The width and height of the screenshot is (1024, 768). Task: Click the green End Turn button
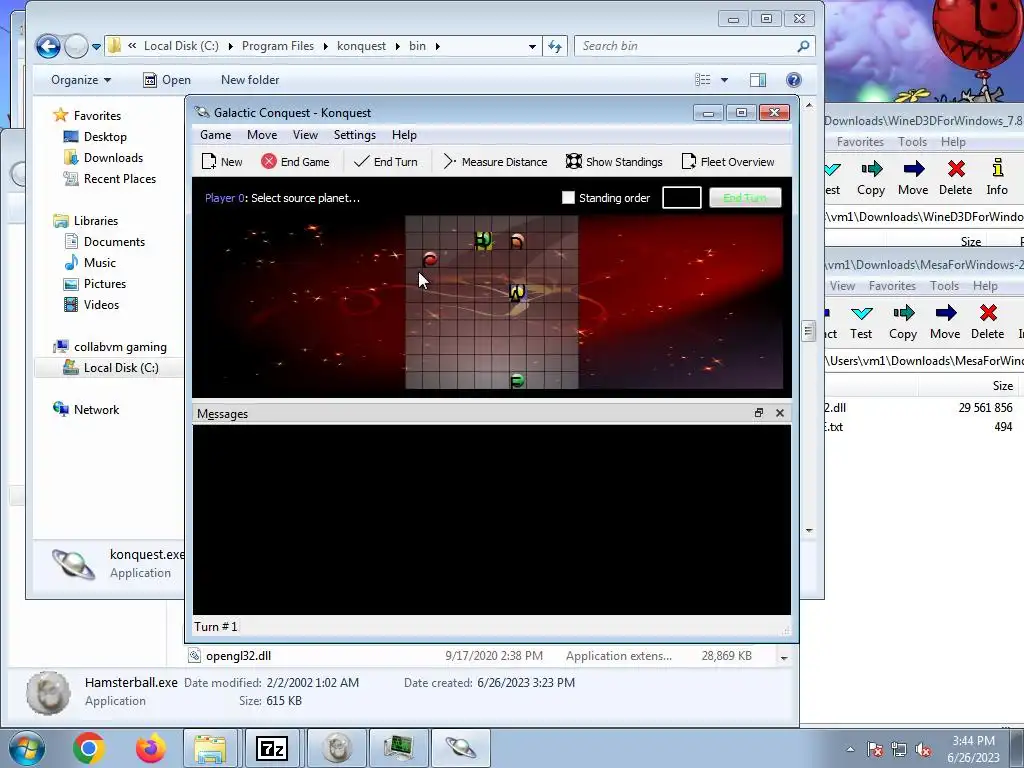tap(745, 197)
